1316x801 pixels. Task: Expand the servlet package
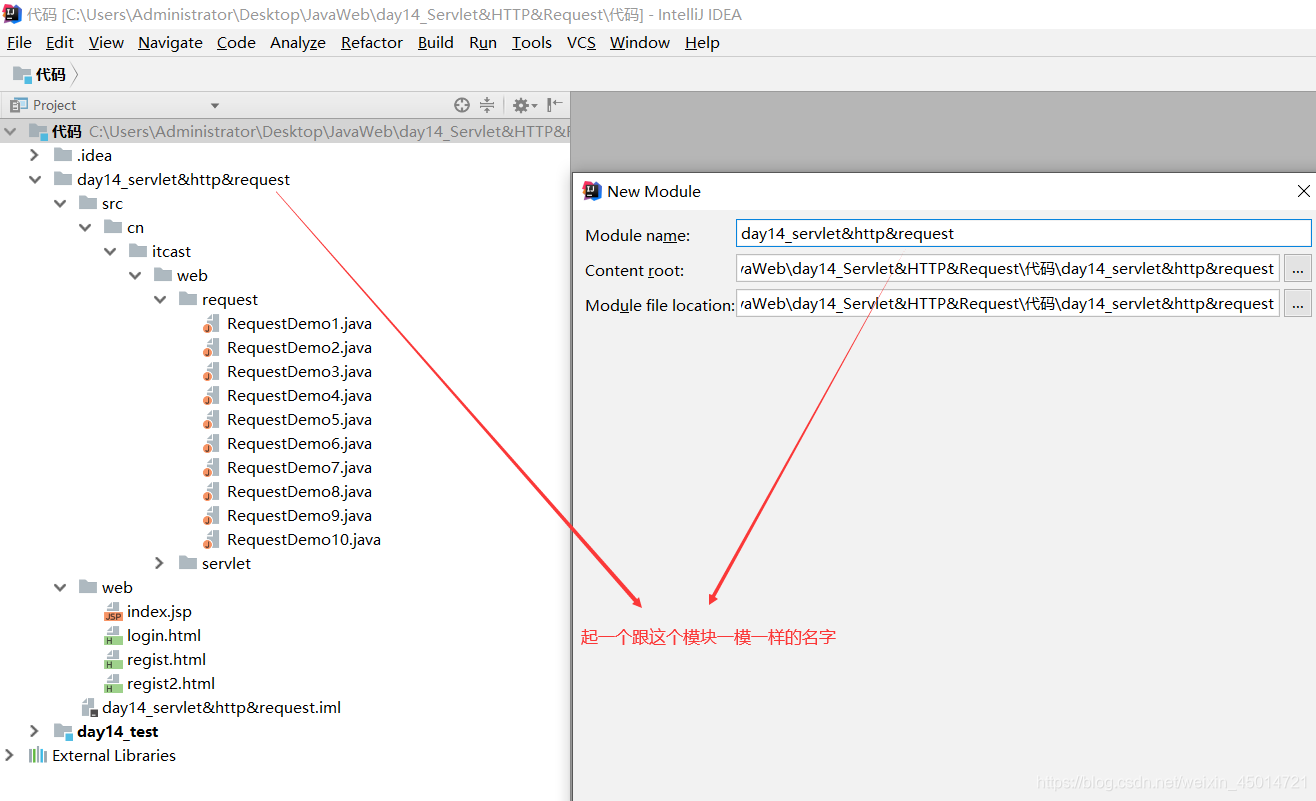click(160, 563)
